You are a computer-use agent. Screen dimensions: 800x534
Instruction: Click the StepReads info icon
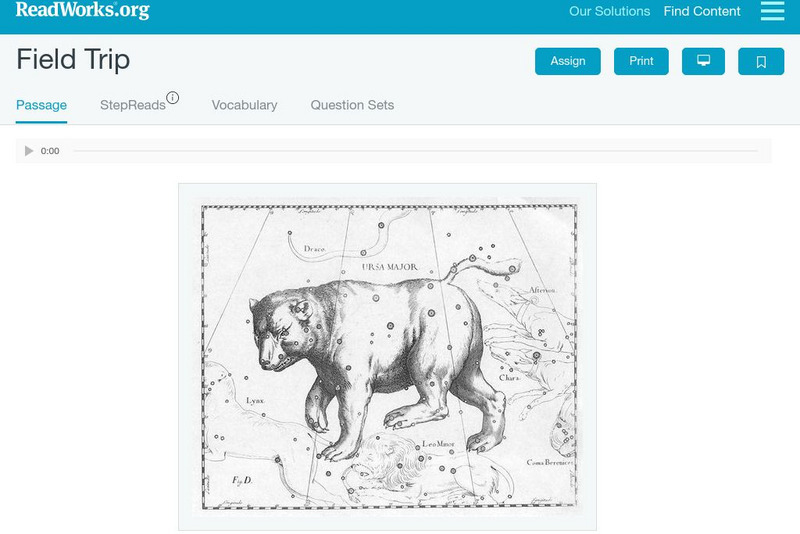click(x=172, y=97)
